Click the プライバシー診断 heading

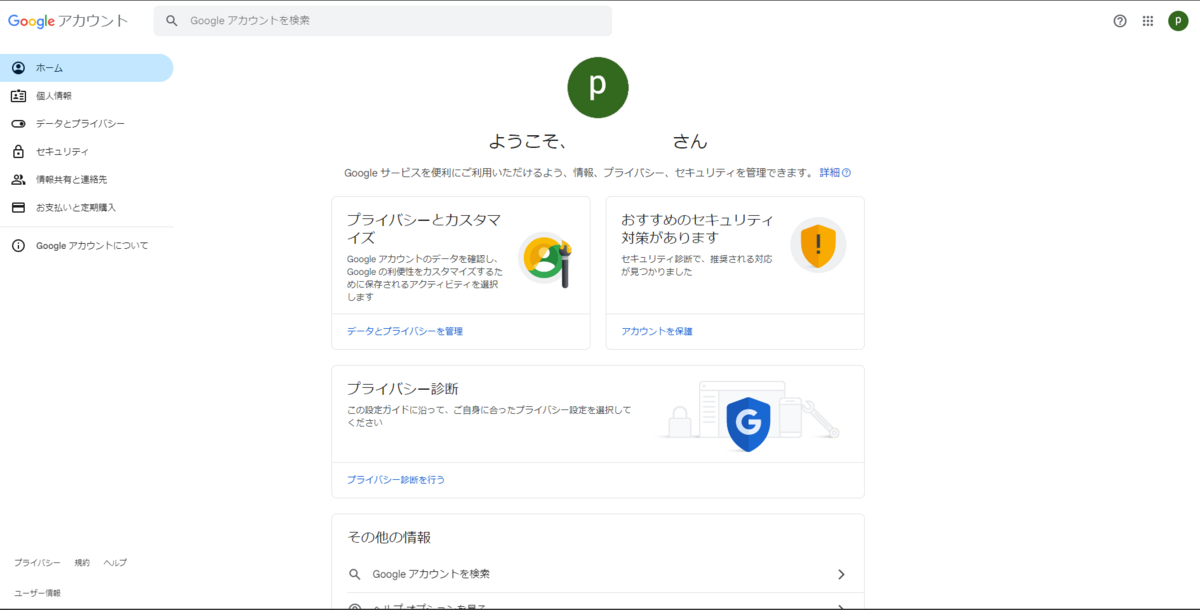pyautogui.click(x=403, y=389)
